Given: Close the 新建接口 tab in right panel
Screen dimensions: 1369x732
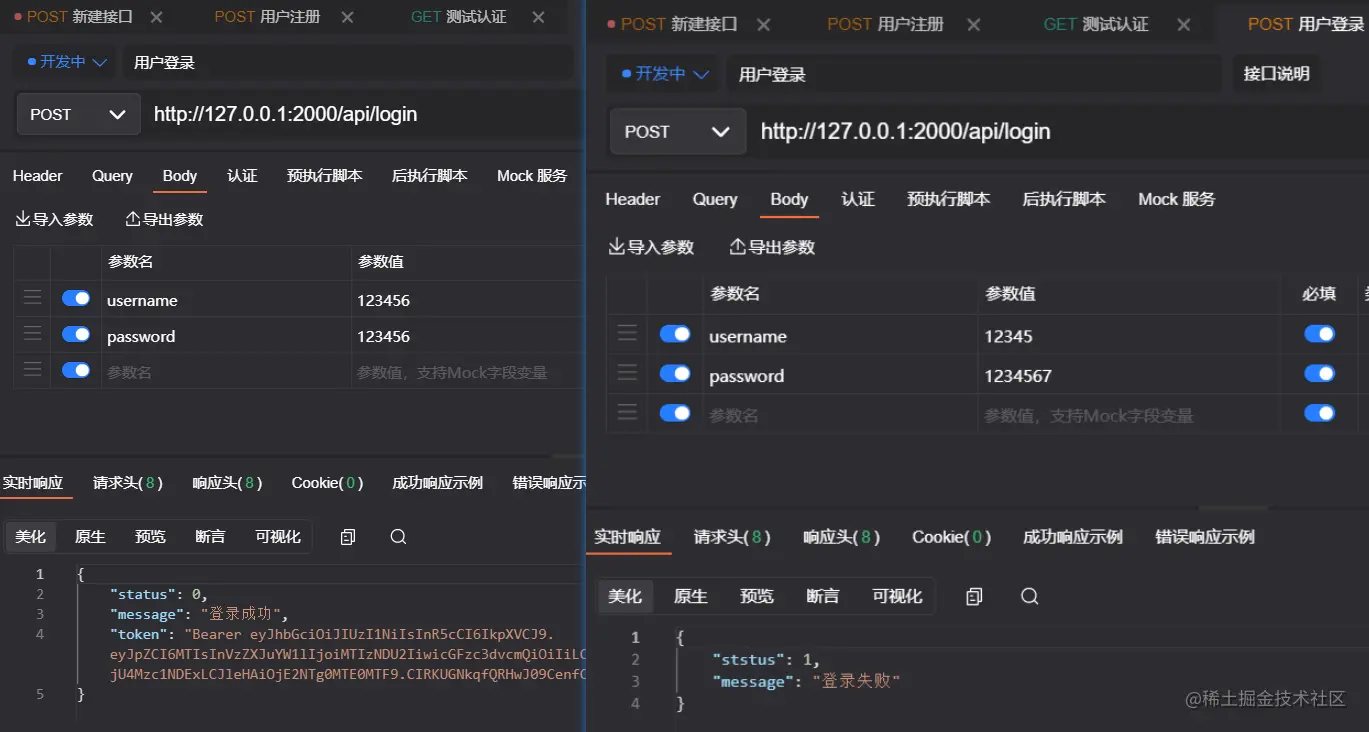Looking at the screenshot, I should [x=763, y=25].
